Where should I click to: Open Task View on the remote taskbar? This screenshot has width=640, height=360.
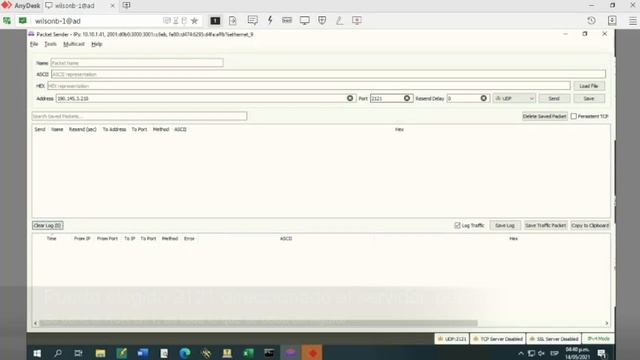[x=78, y=353]
